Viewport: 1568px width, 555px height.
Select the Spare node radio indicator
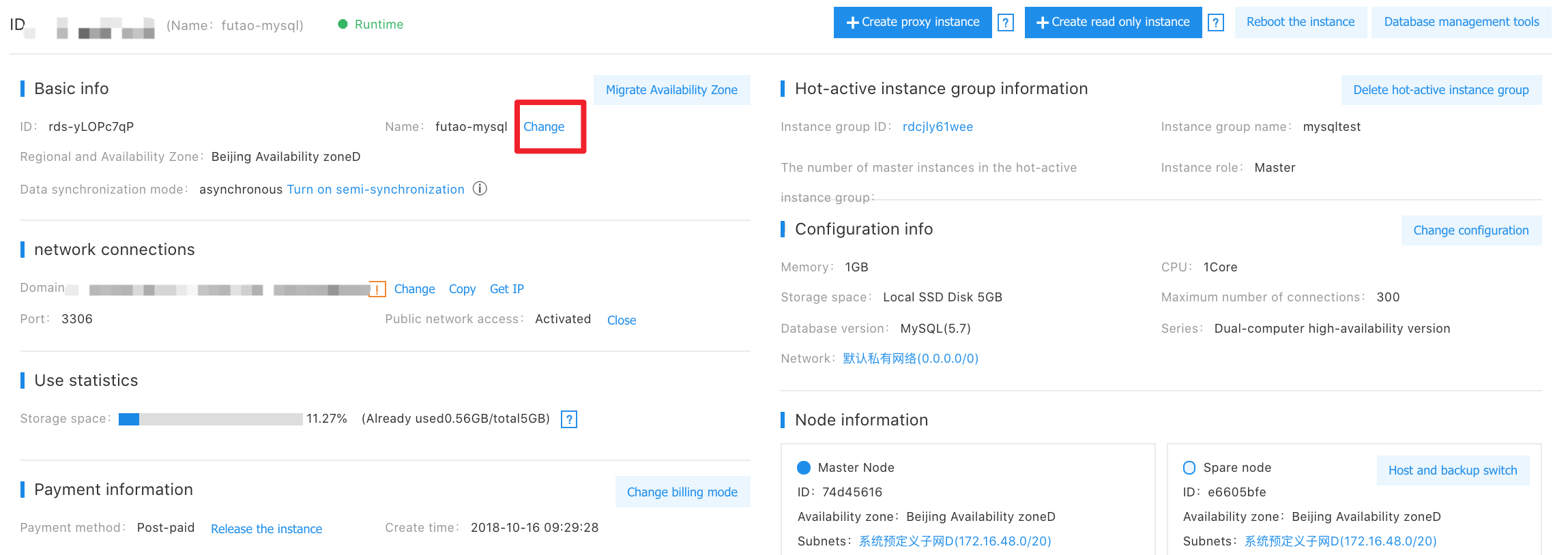pyautogui.click(x=1189, y=468)
